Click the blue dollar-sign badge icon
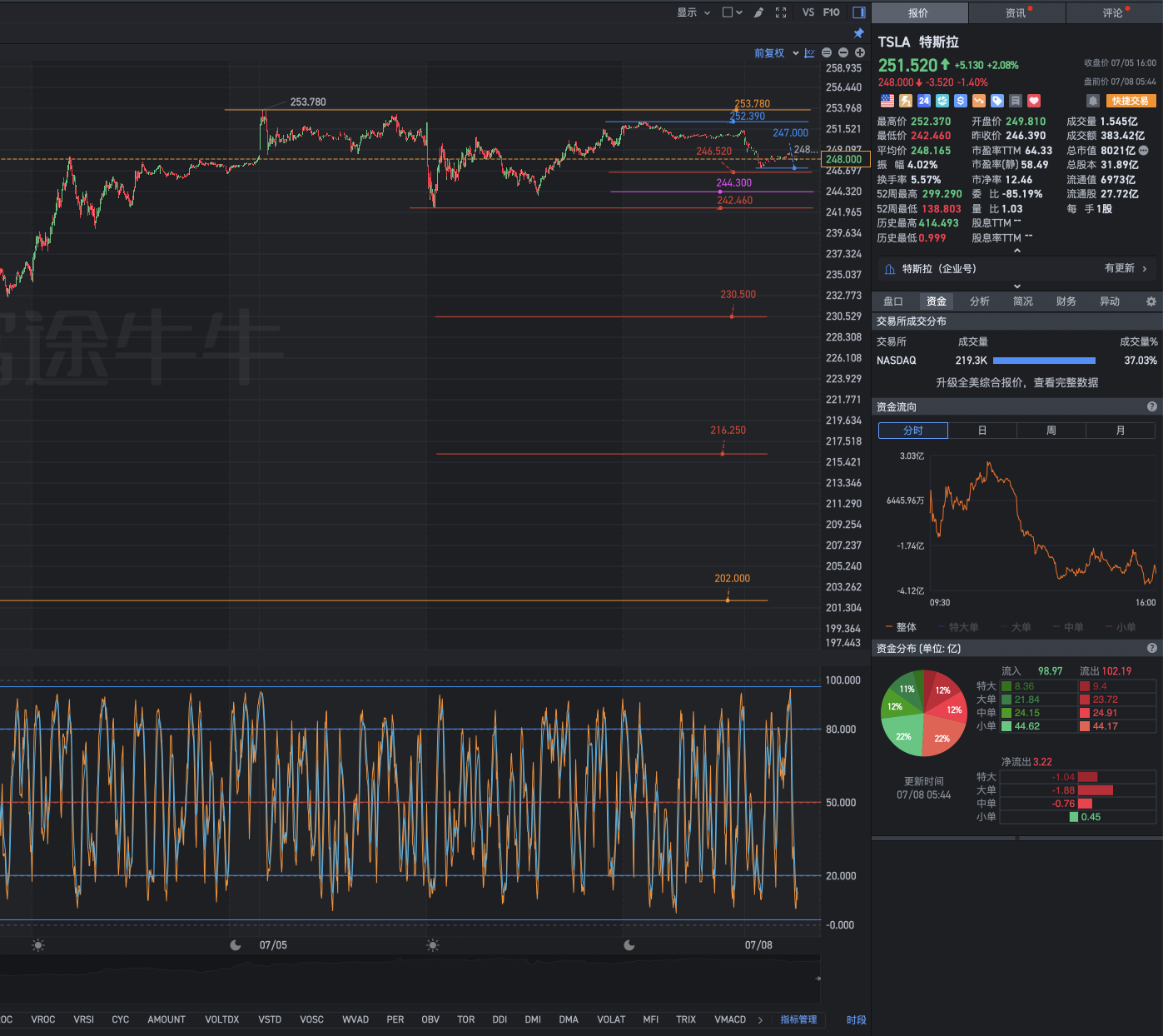The height and width of the screenshot is (1036, 1163). 961,101
